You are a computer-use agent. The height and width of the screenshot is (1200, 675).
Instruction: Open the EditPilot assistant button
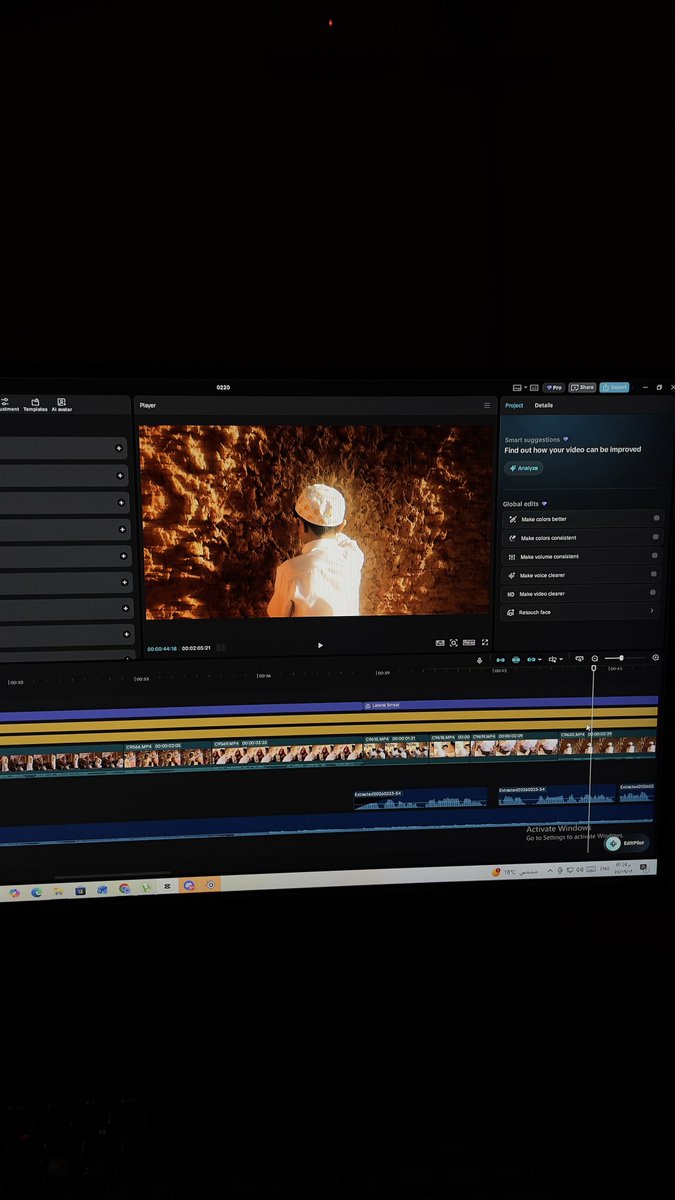tap(627, 843)
